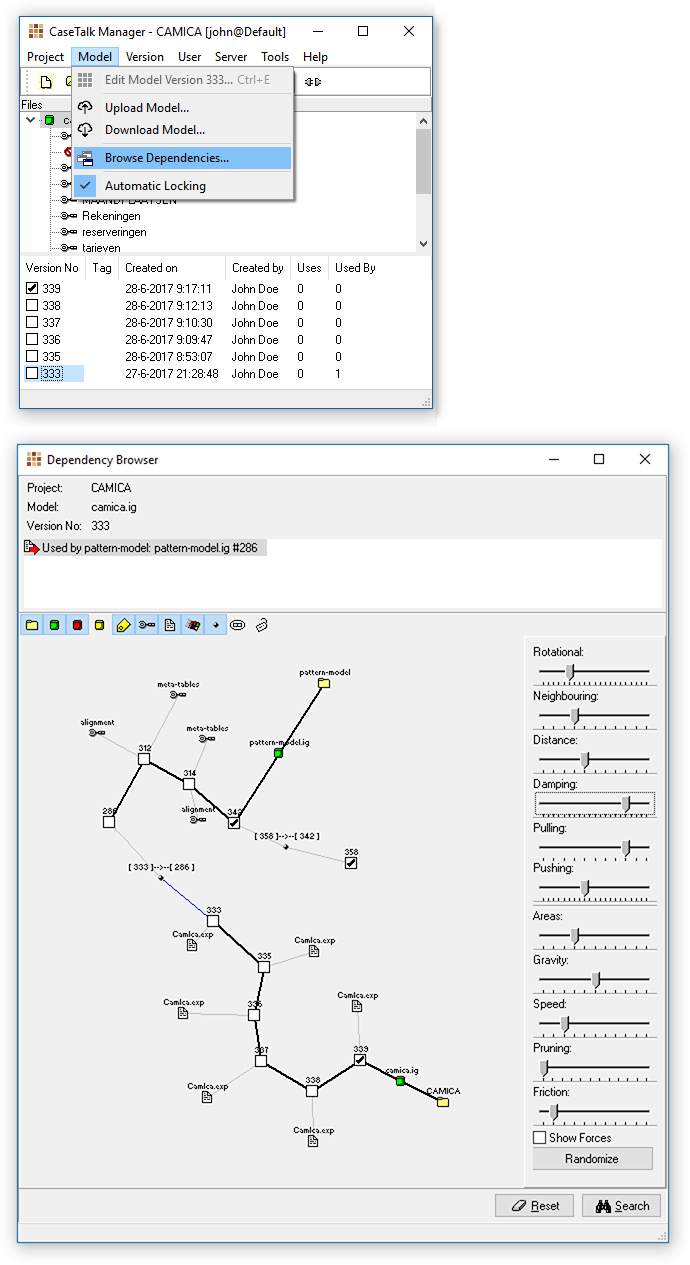Collapse the root project tree node
Screen dimensions: 690x1265
coord(31,120)
